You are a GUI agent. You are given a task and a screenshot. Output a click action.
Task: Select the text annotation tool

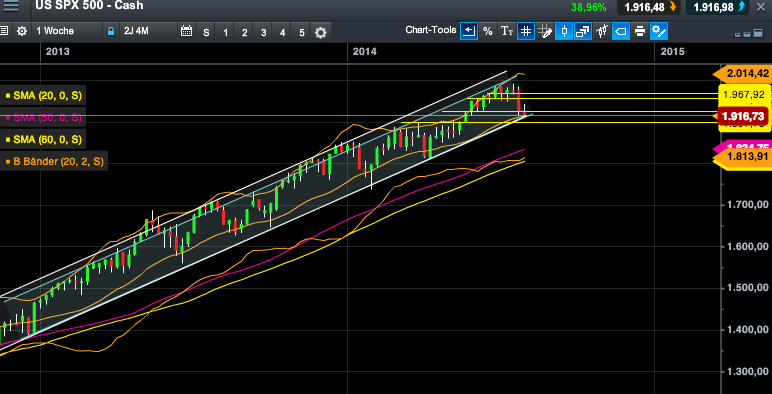(507, 32)
